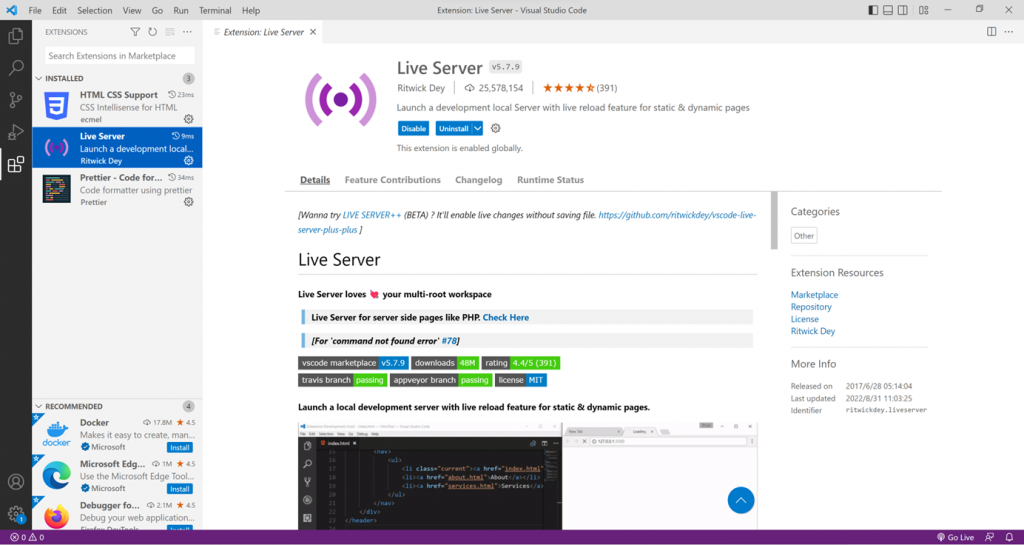Image resolution: width=1024 pixels, height=545 pixels.
Task: Open the Help menu
Action: [251, 10]
